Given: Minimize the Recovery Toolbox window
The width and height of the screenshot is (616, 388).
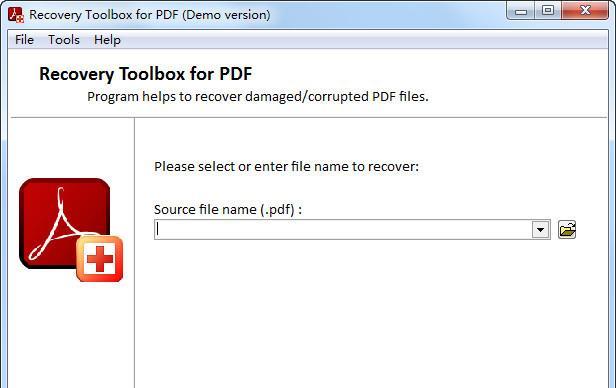Looking at the screenshot, I should point(521,11).
